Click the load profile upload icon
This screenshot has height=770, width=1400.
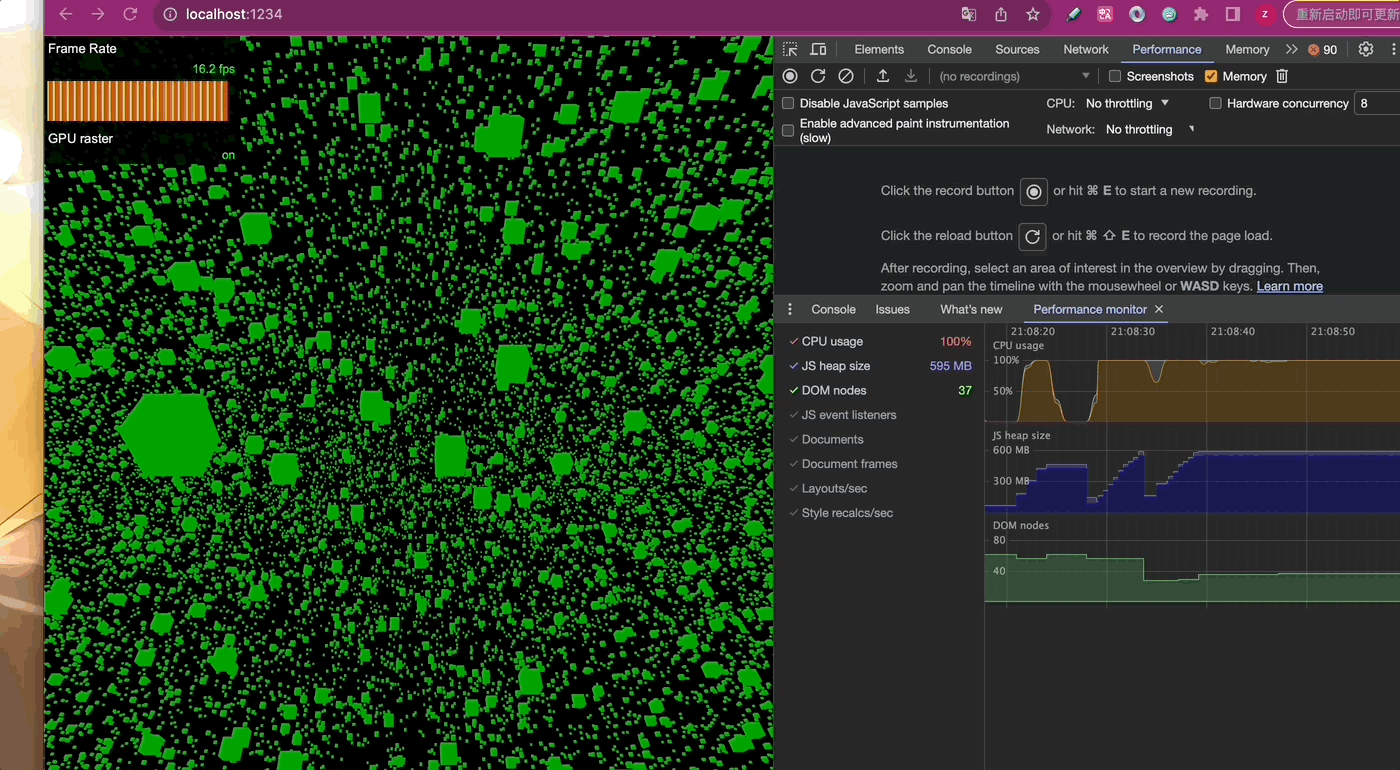click(883, 76)
